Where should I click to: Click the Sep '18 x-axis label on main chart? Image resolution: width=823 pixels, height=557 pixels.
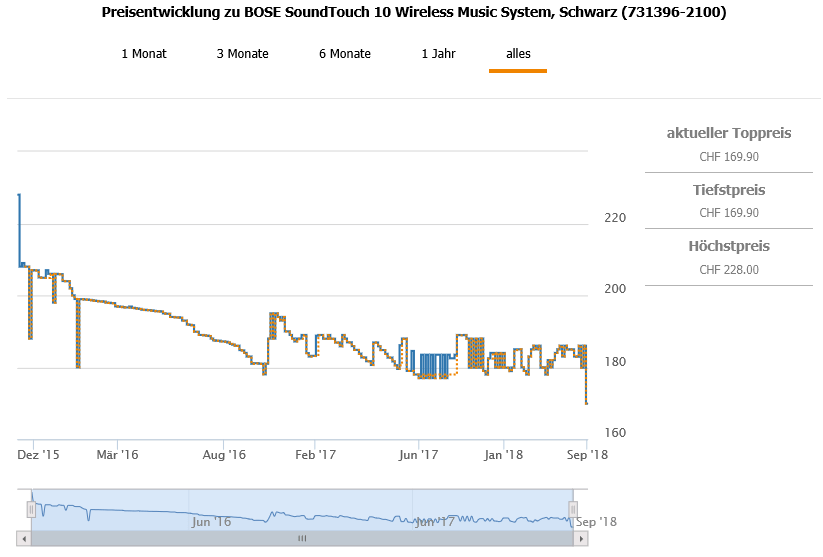(587, 455)
